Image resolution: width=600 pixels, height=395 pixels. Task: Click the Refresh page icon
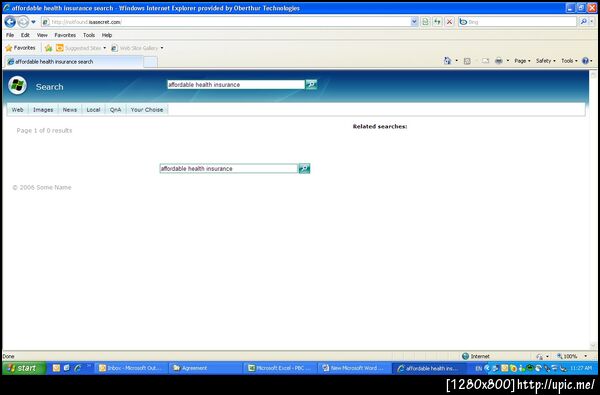[437, 22]
